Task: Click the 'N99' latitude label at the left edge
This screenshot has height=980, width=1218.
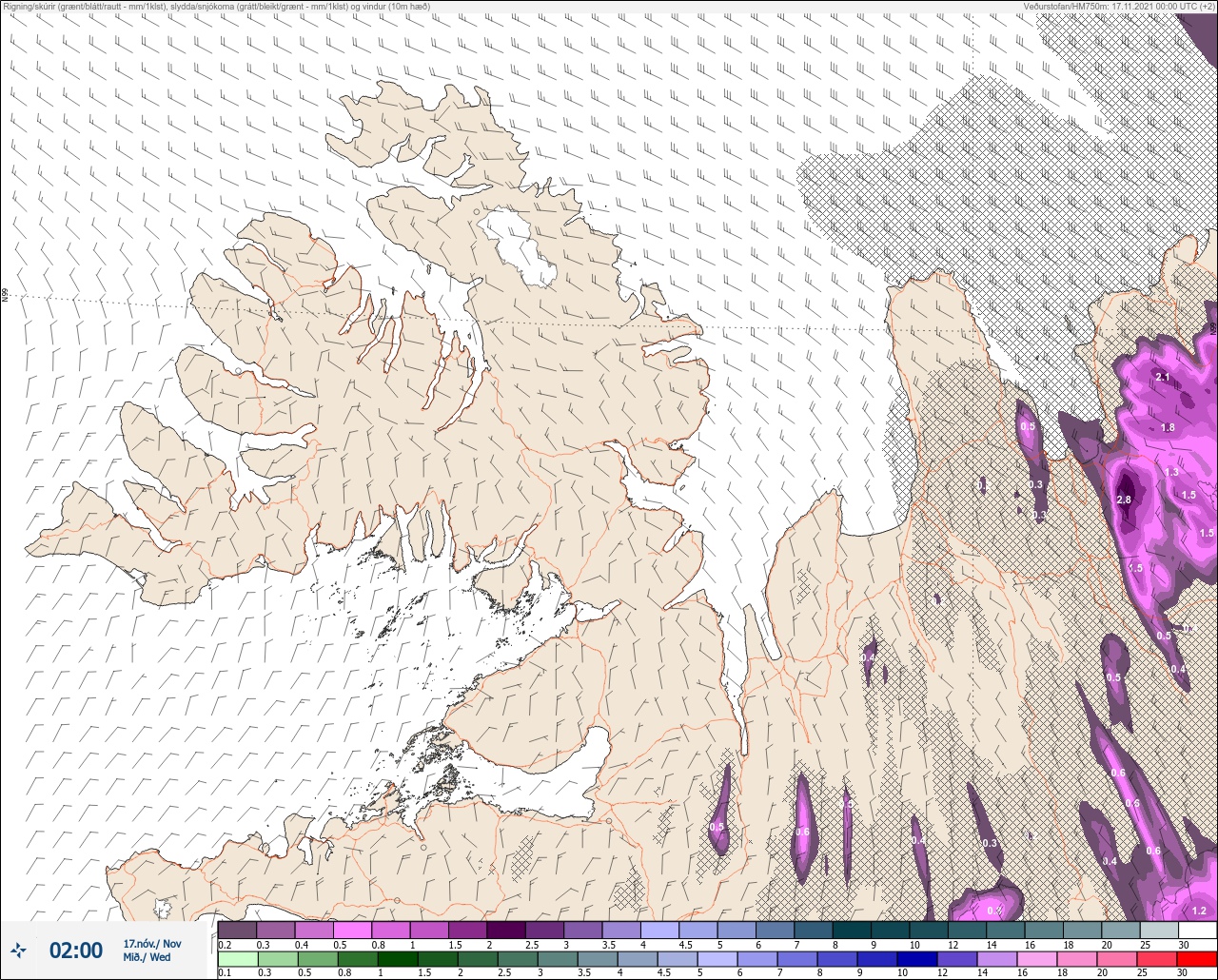Action: pos(5,297)
